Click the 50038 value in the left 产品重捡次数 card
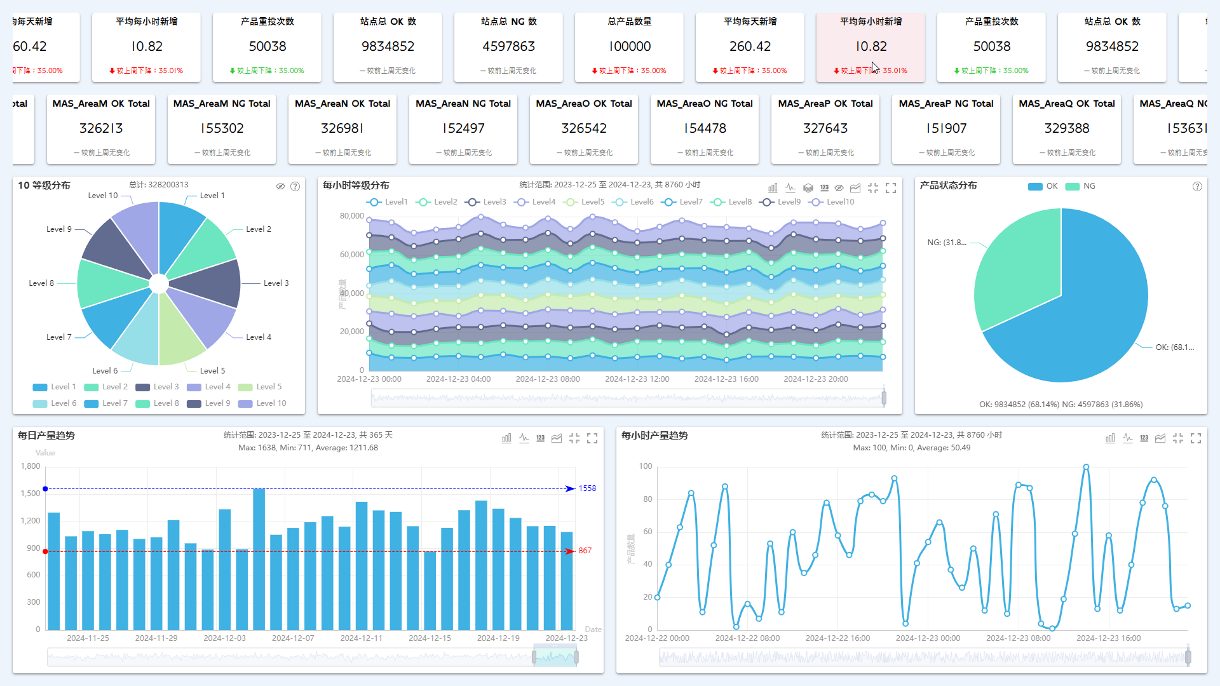 [266, 47]
